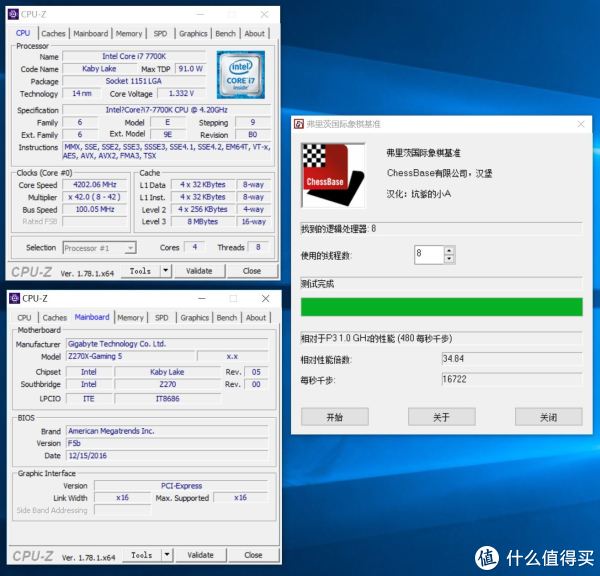
Task: Click the 关于 about button
Action: click(442, 417)
